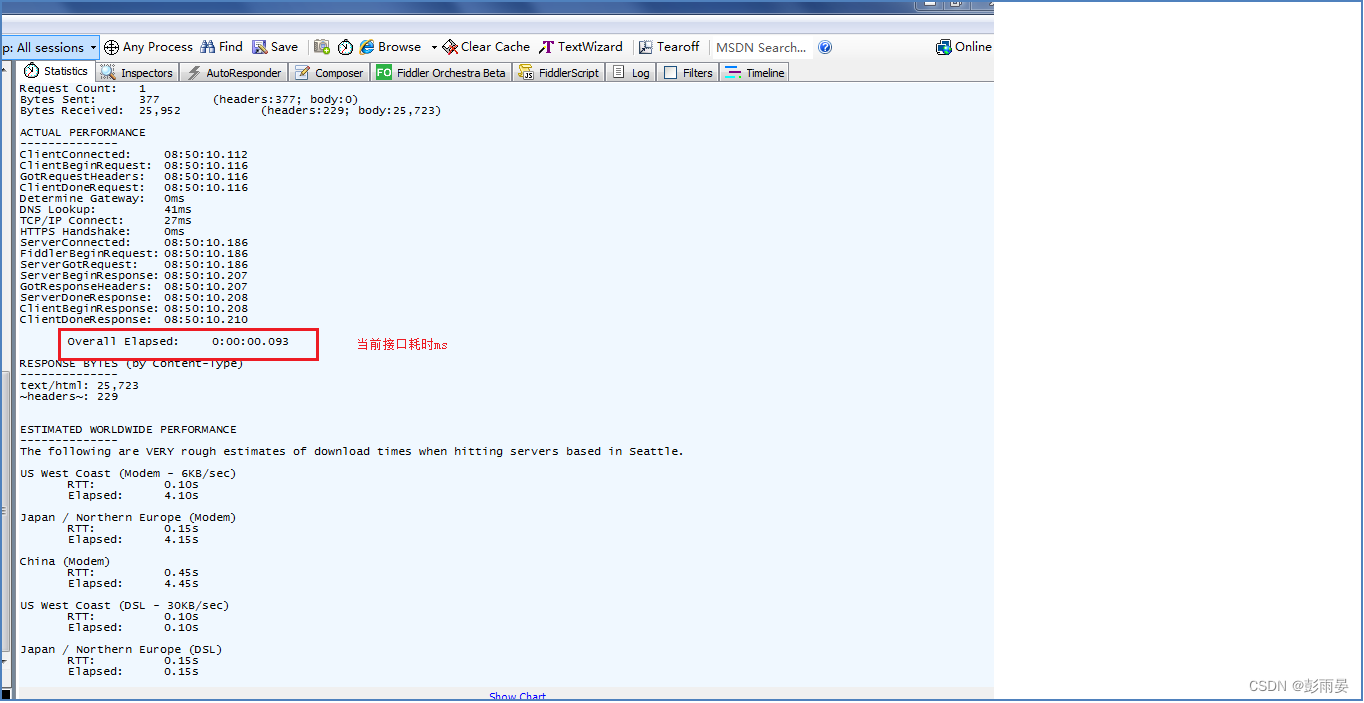
Task: Click the 'ServerConnected:' row
Action: pos(134,242)
